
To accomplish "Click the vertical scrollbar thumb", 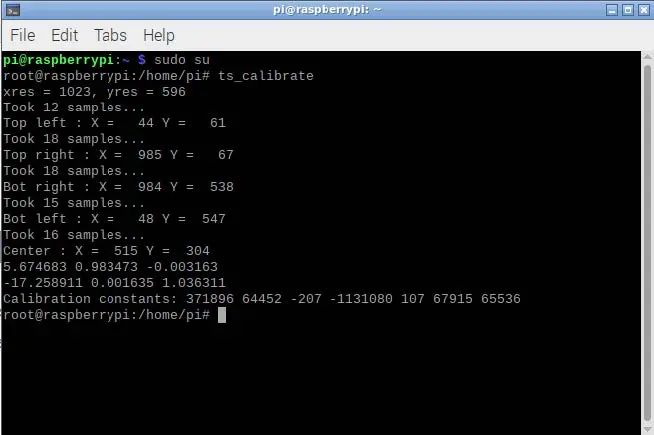I will coord(646,240).
